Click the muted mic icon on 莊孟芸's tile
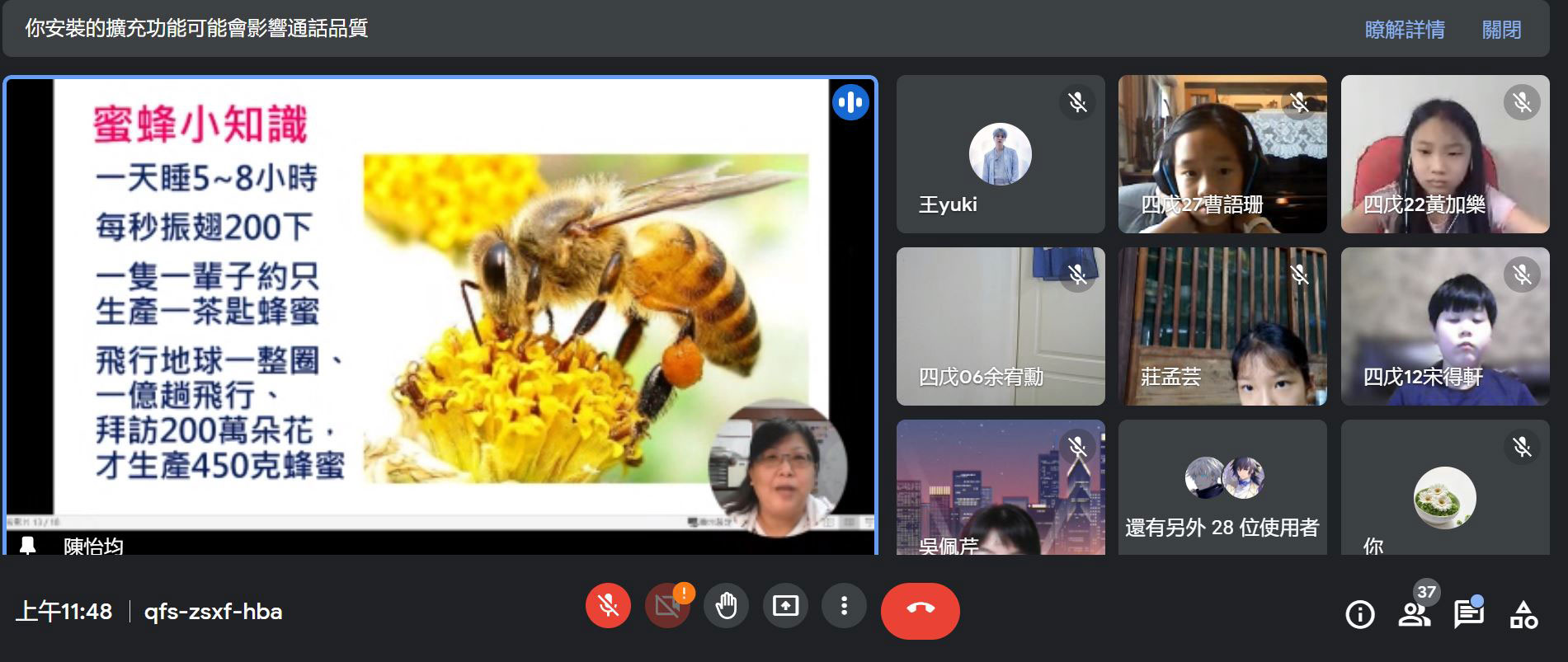The width and height of the screenshot is (1568, 662). (1300, 275)
